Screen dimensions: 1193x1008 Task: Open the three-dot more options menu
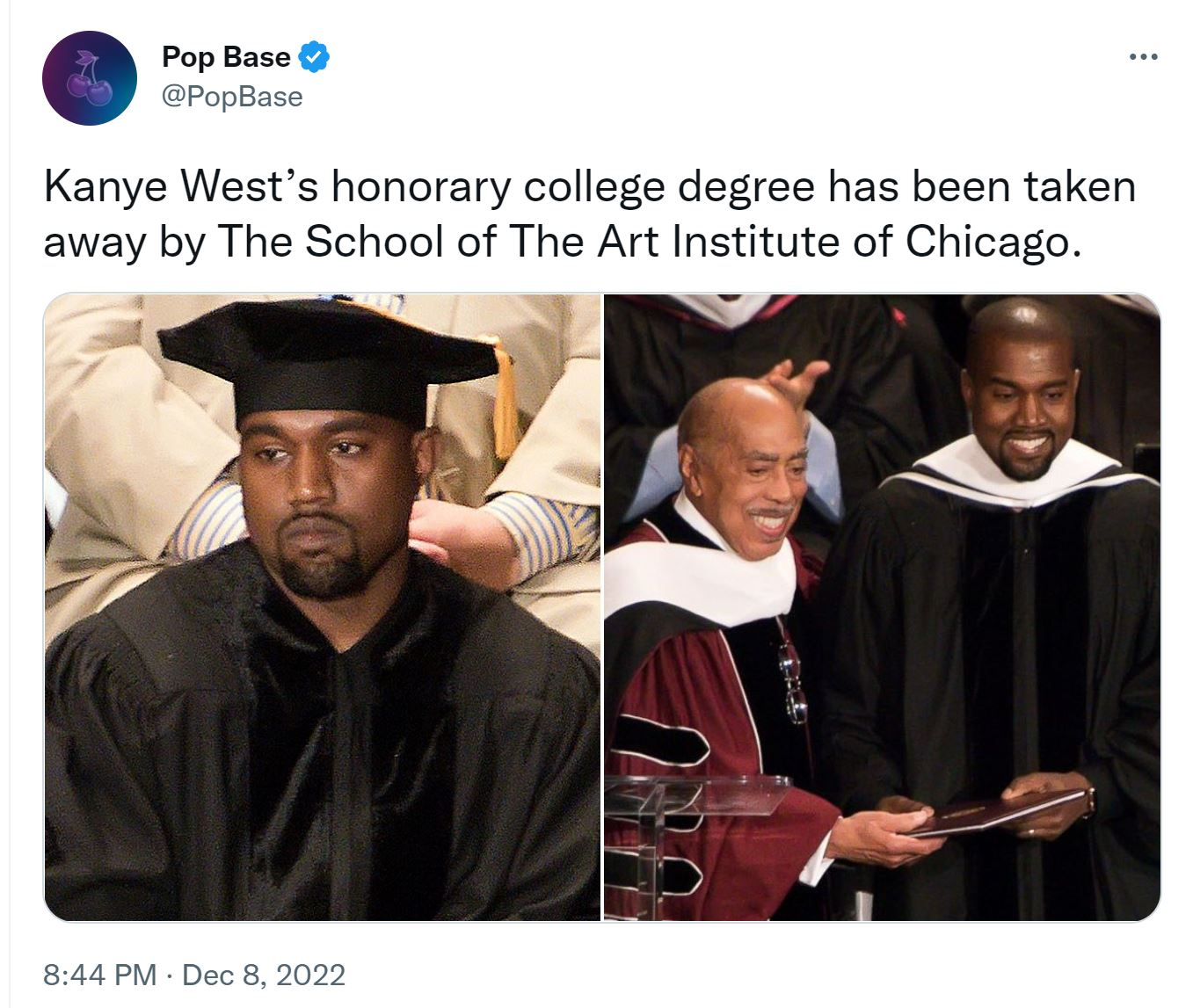pyautogui.click(x=1143, y=58)
